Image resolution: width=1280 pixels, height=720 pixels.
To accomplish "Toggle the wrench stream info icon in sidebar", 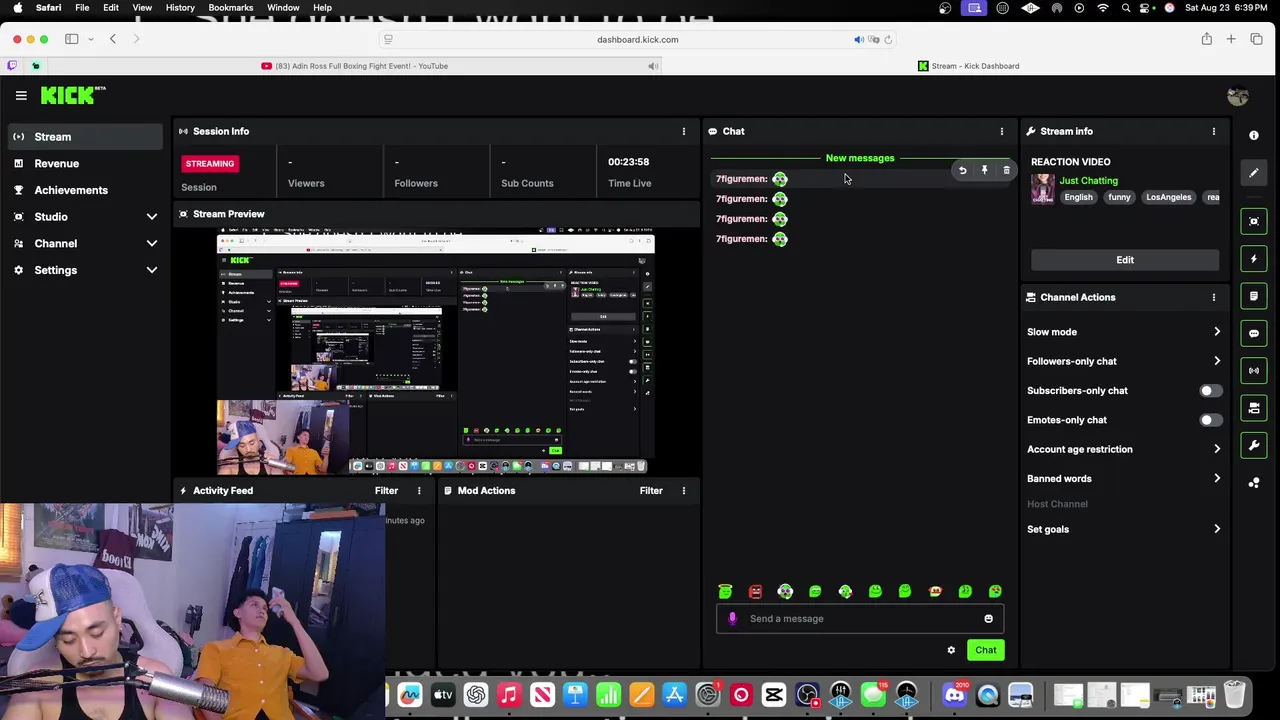I will [1254, 445].
